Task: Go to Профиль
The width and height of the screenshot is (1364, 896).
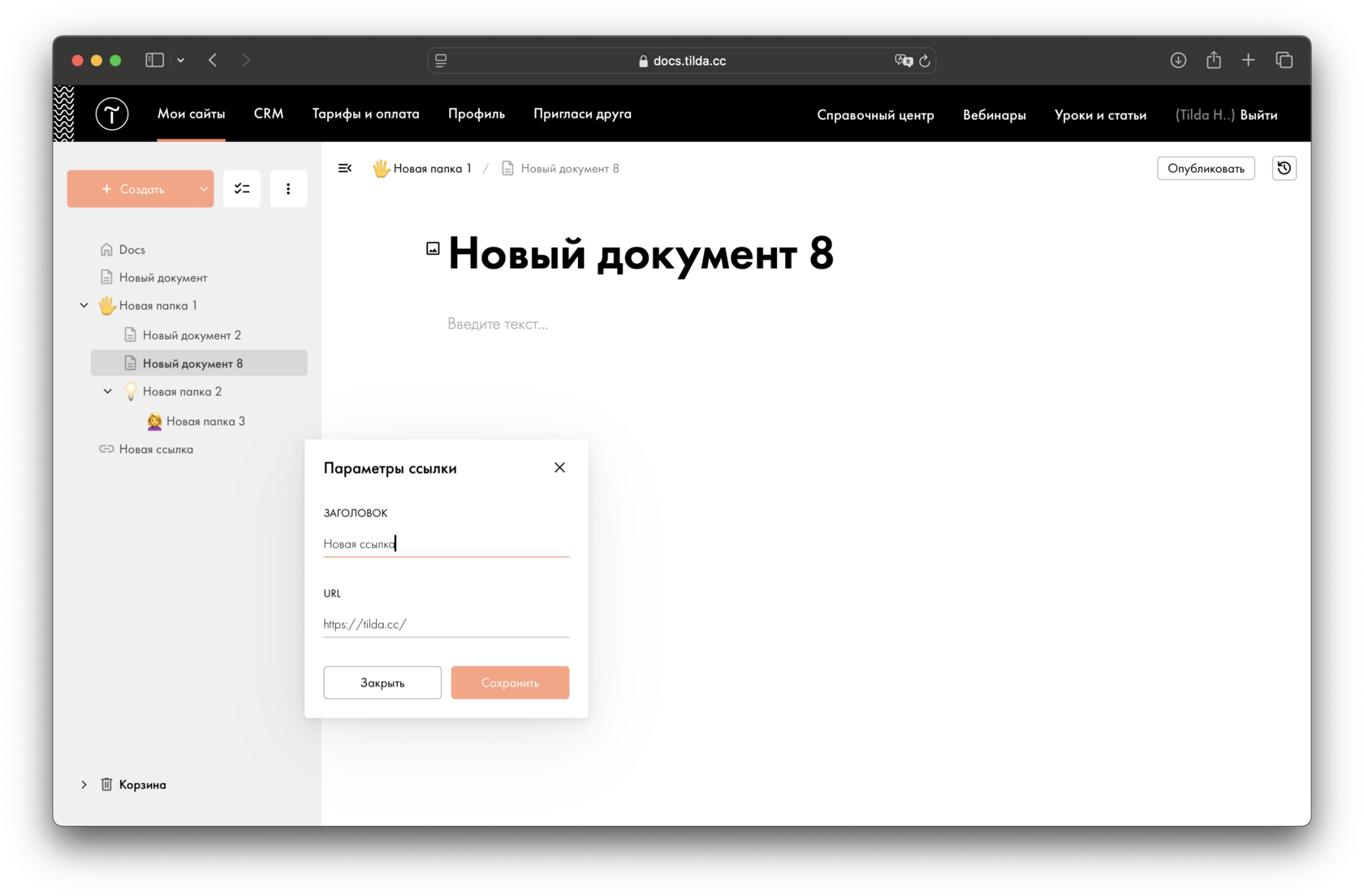Action: 477,114
